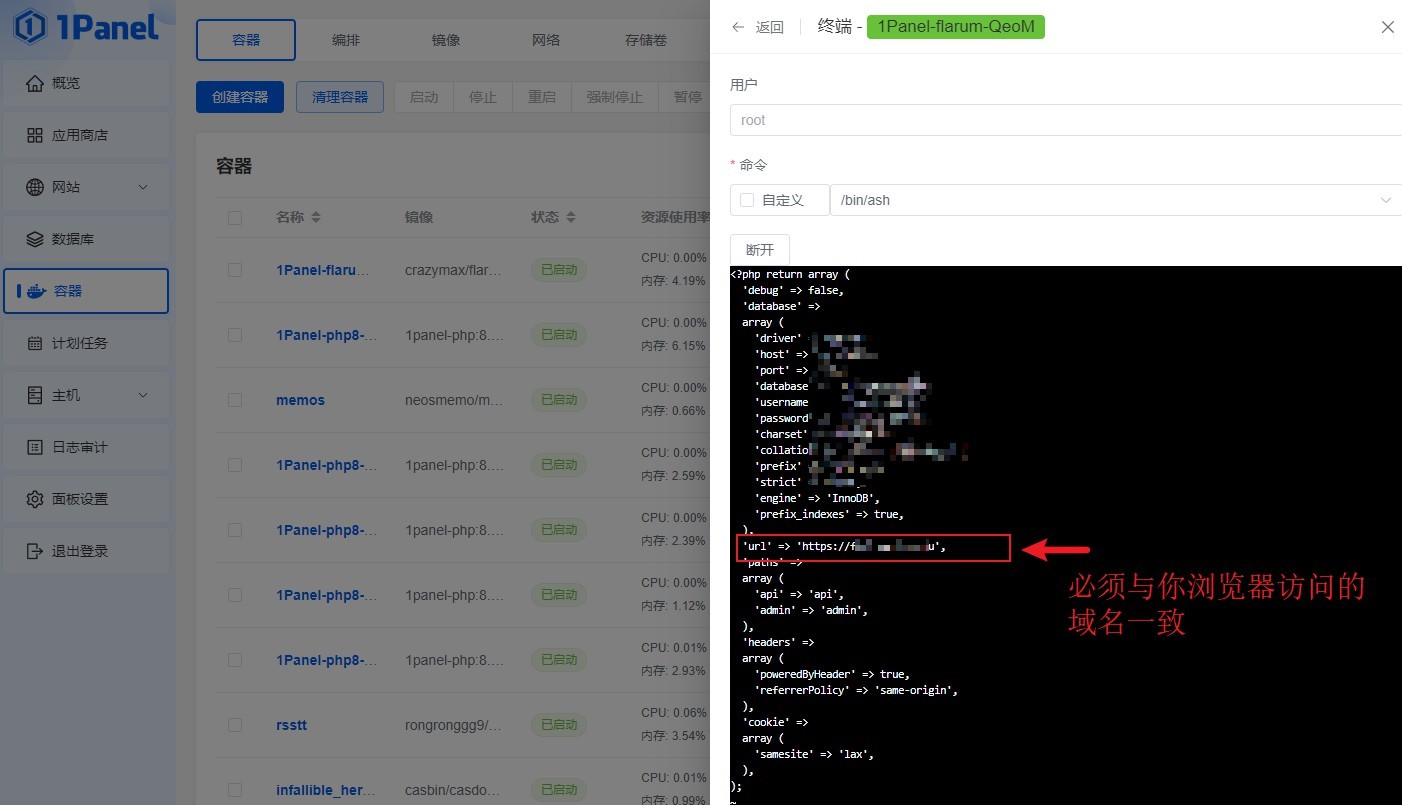
Task: Open the 镜像 tab
Action: pos(446,40)
